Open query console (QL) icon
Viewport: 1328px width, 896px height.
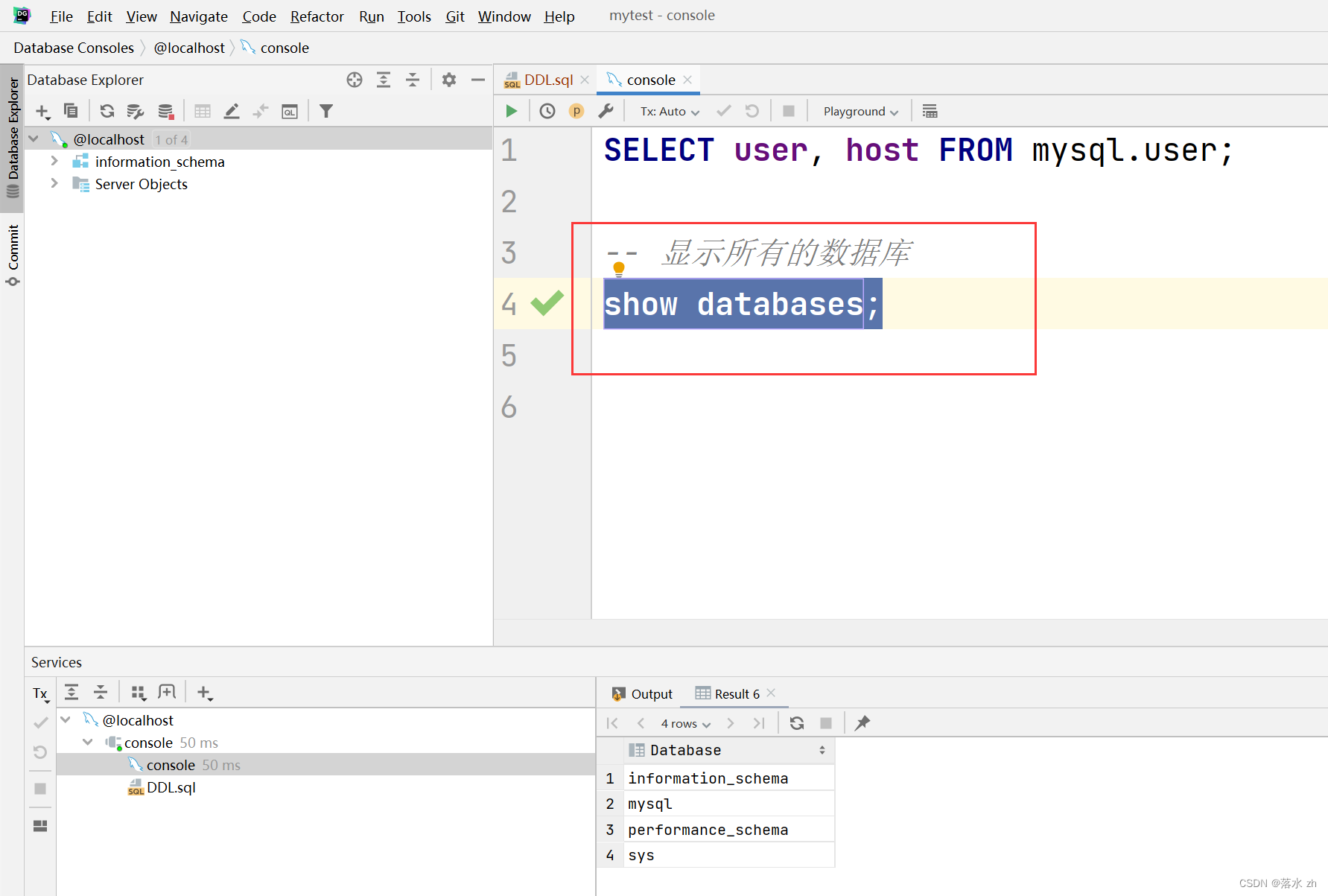tap(290, 111)
